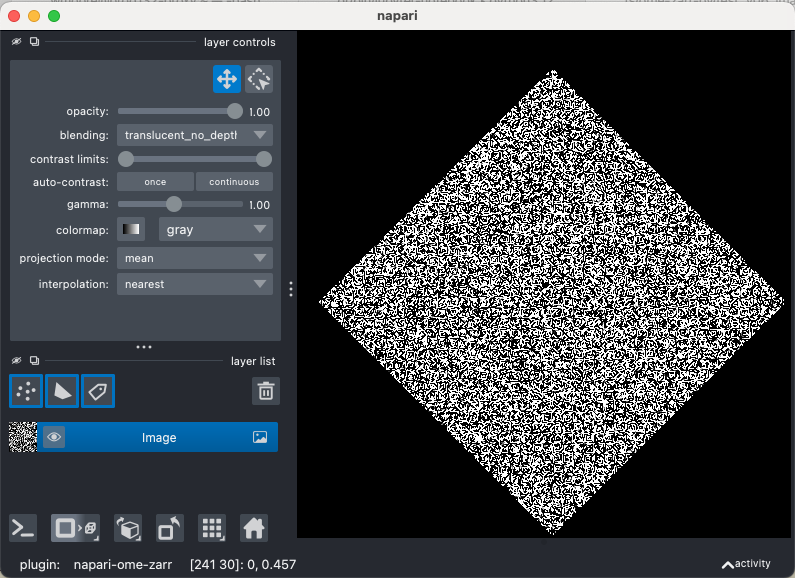Image resolution: width=795 pixels, height=578 pixels.
Task: Click the 'gamma:' label
Action: point(88,204)
